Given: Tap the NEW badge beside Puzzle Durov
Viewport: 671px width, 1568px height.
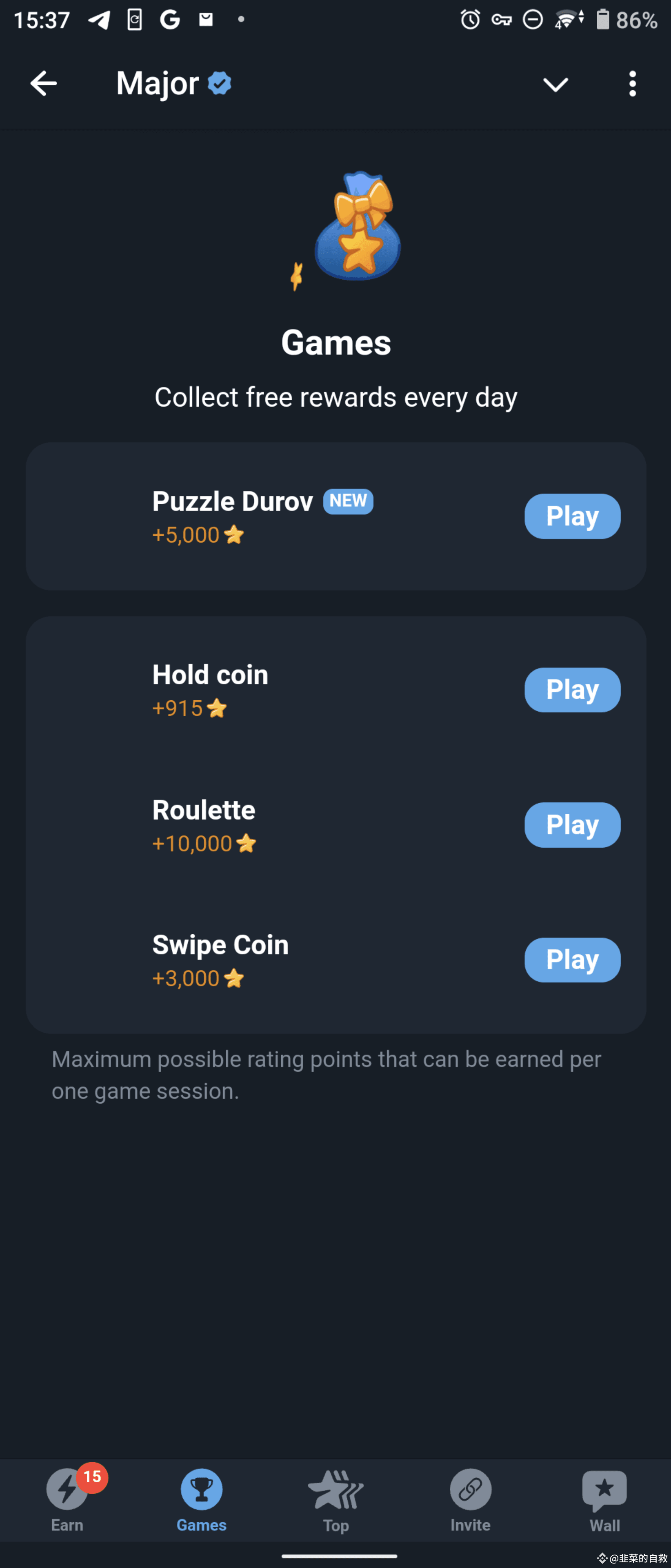Looking at the screenshot, I should 348,501.
